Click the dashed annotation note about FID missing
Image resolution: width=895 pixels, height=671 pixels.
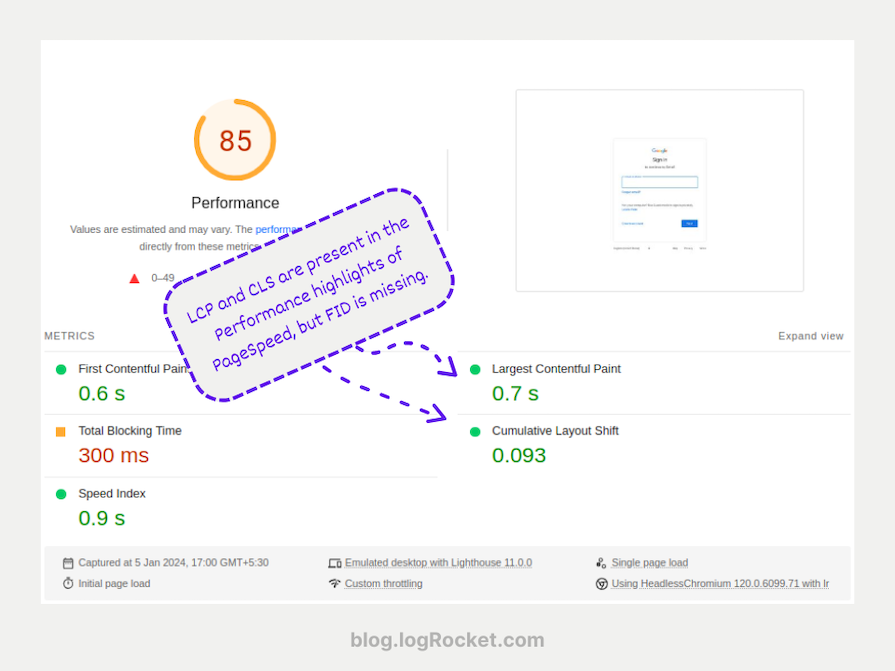pos(308,293)
